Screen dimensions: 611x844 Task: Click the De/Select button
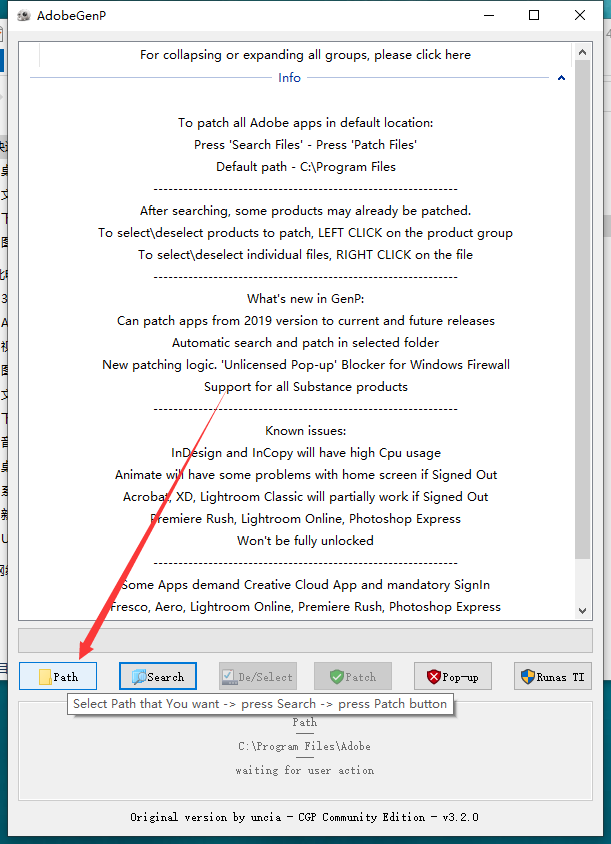258,676
